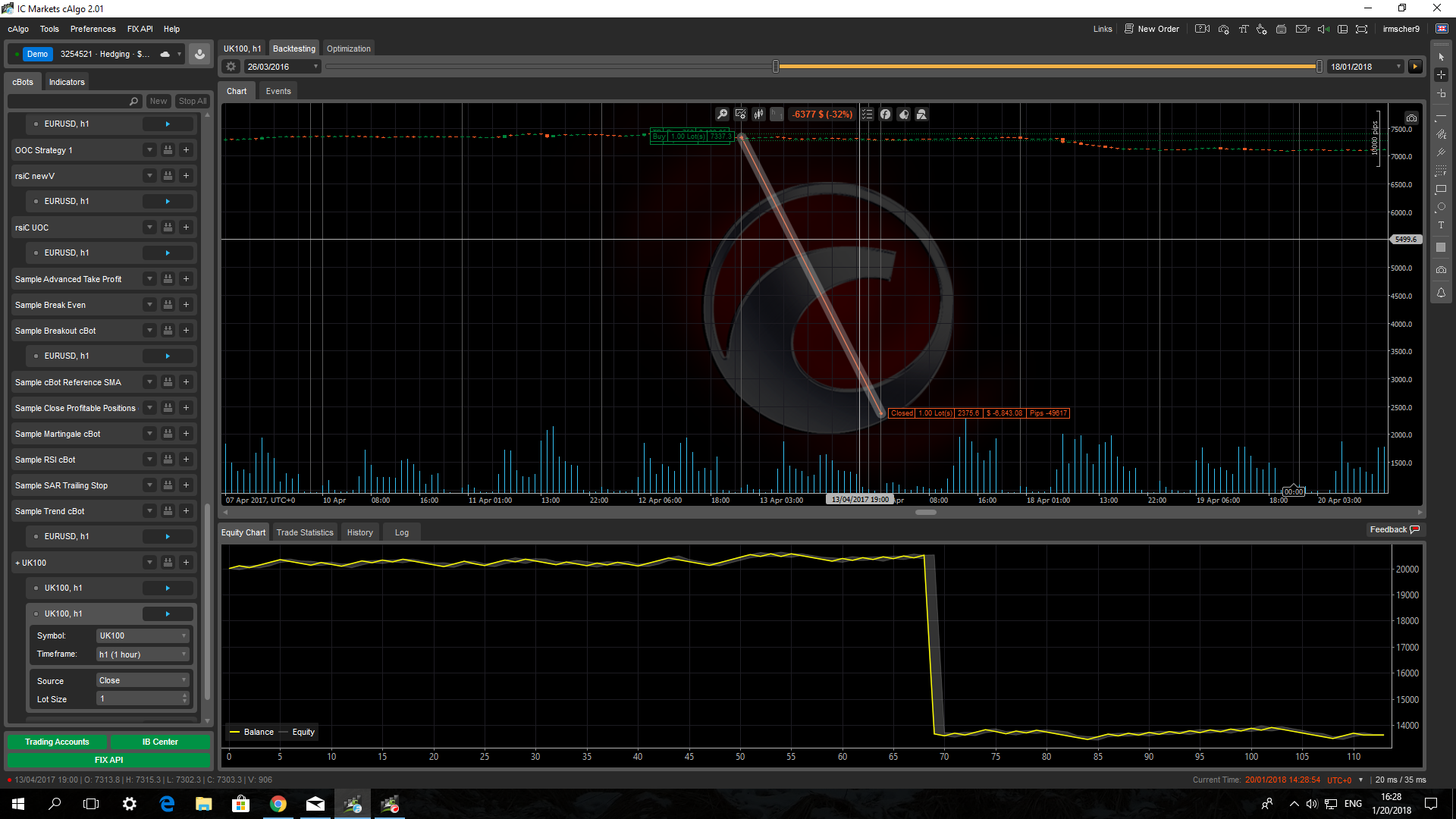1456x819 pixels.
Task: Open the object list checklist icon
Action: [x=867, y=115]
